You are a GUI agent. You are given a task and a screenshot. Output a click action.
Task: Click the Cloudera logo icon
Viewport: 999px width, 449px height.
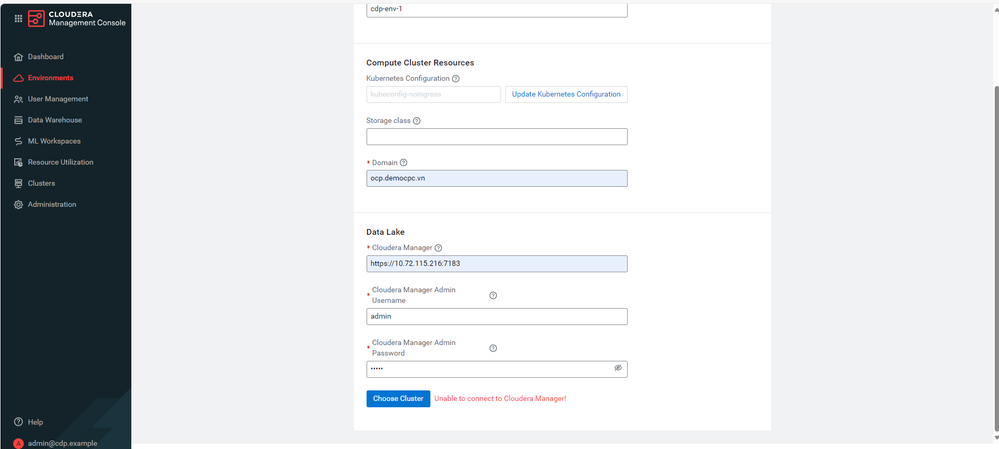[x=36, y=18]
